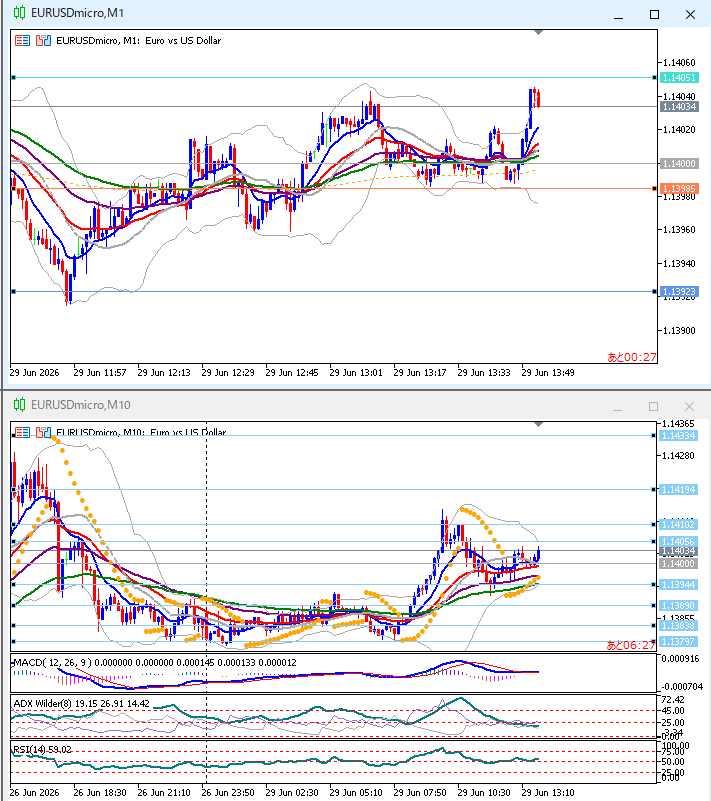Click the 26 Jun 18:30 time label
This screenshot has height=801, width=711.
click(x=100, y=793)
